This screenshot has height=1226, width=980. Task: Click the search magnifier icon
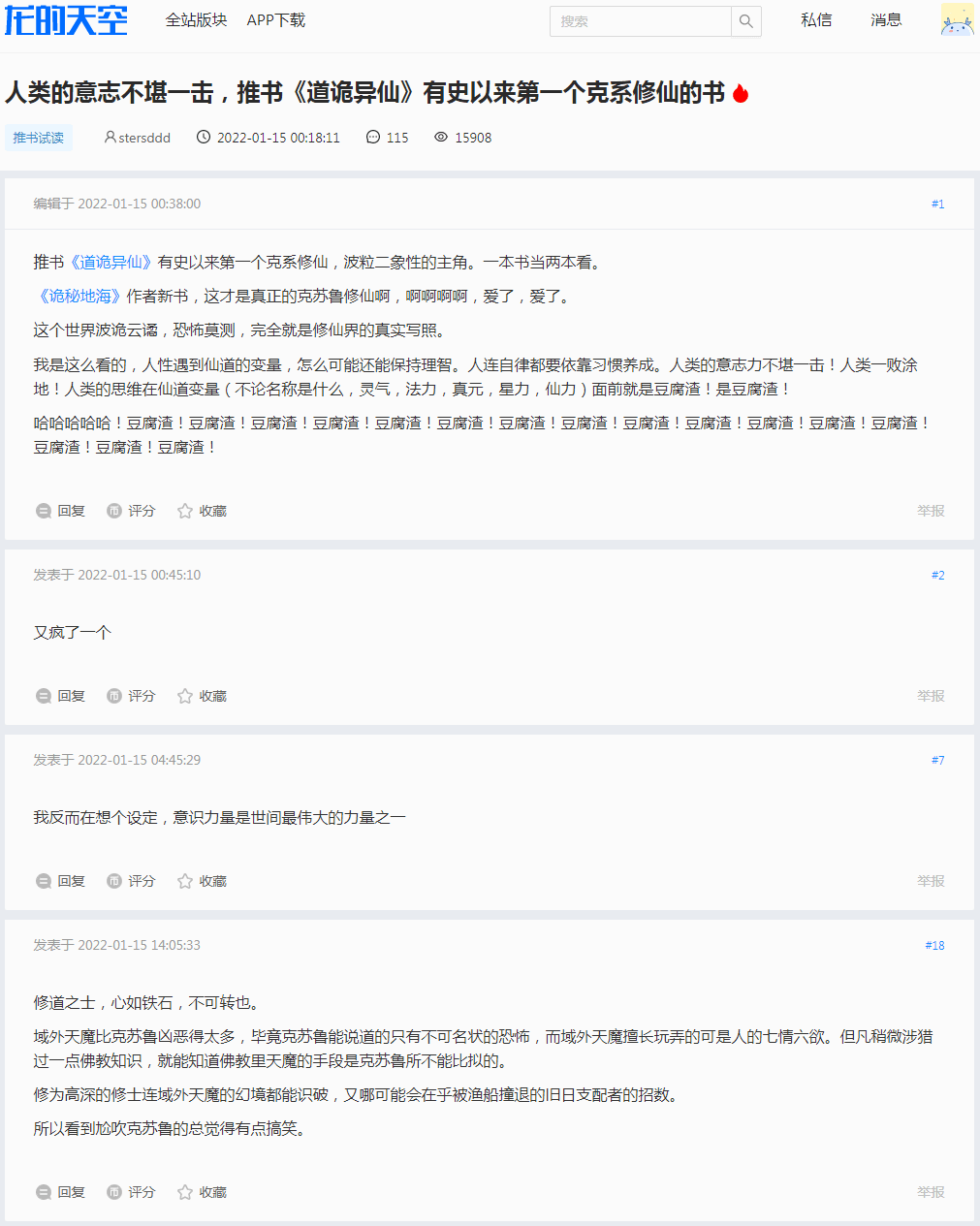coord(745,21)
